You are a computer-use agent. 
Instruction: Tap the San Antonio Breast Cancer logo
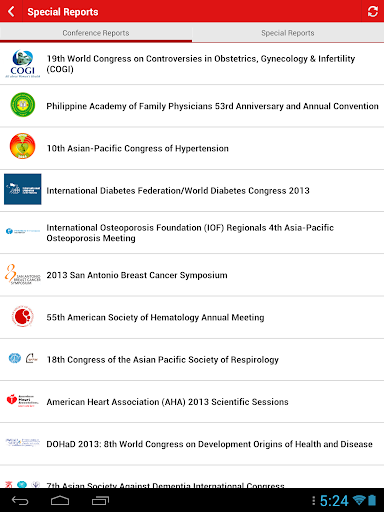coord(23,274)
